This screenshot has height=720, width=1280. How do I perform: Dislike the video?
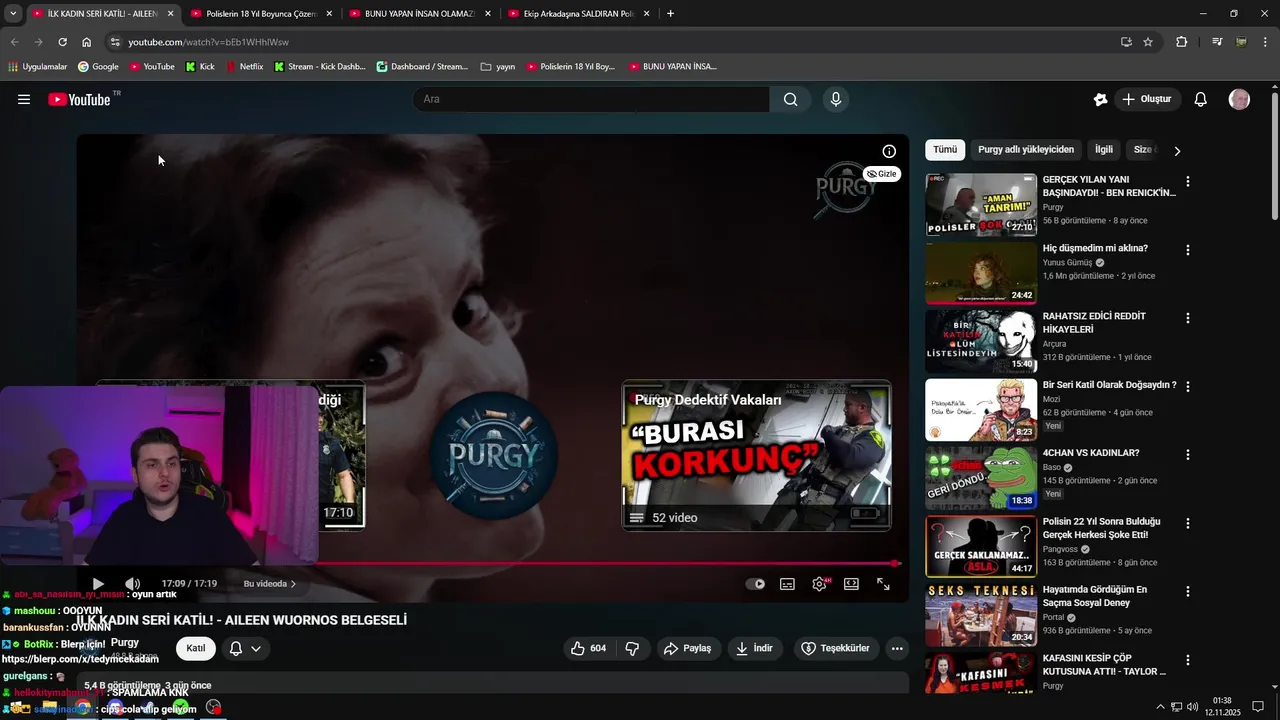click(x=632, y=648)
